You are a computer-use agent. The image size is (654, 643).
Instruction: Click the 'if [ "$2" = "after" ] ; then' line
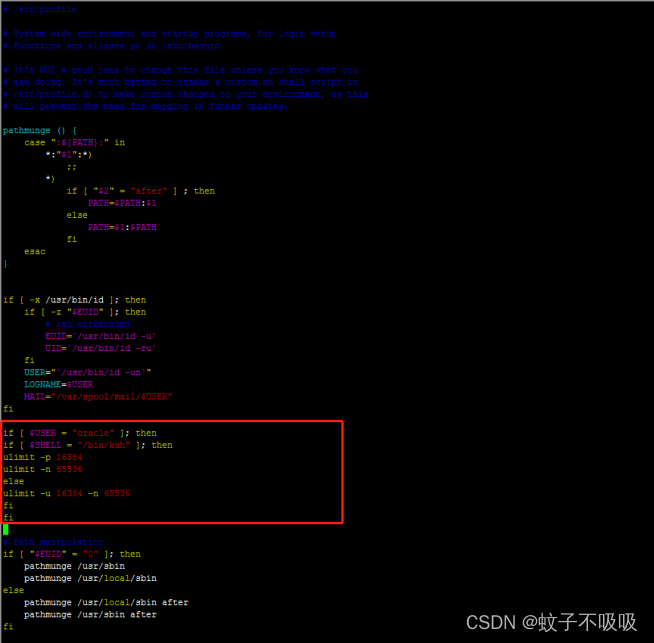tap(141, 191)
